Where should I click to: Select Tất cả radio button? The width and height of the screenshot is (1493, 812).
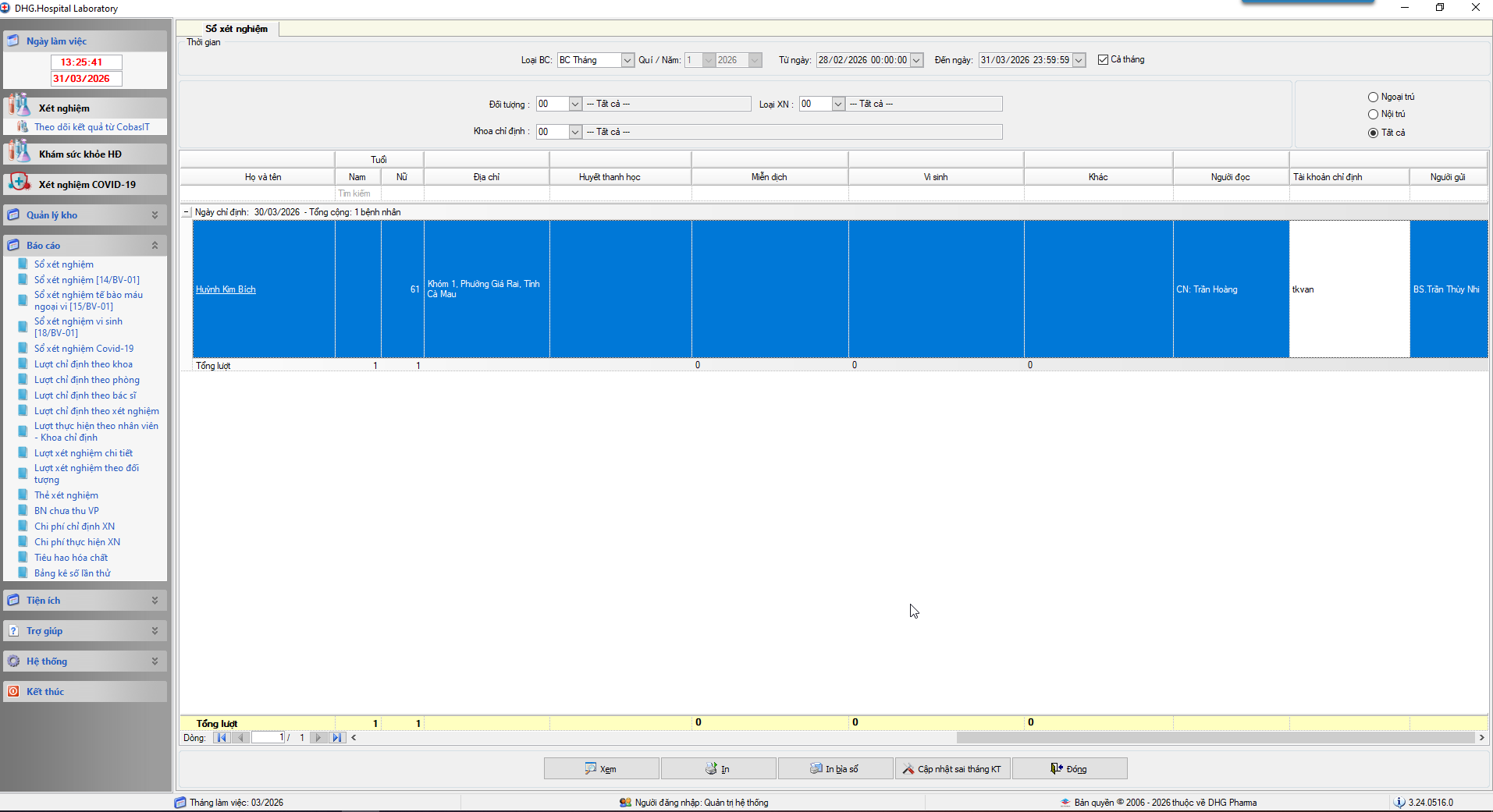(x=1373, y=133)
